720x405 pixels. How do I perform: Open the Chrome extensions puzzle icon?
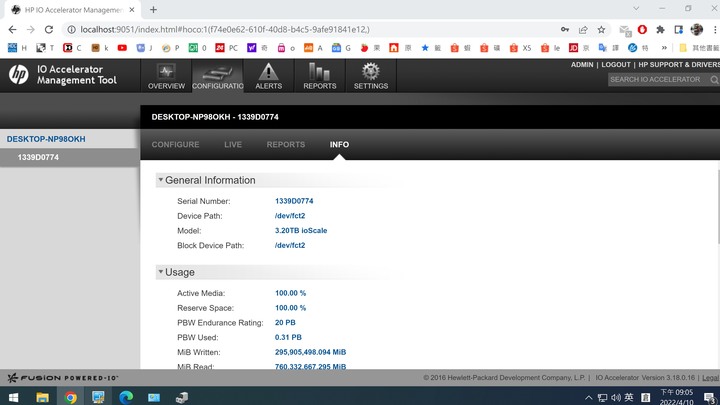[660, 29]
